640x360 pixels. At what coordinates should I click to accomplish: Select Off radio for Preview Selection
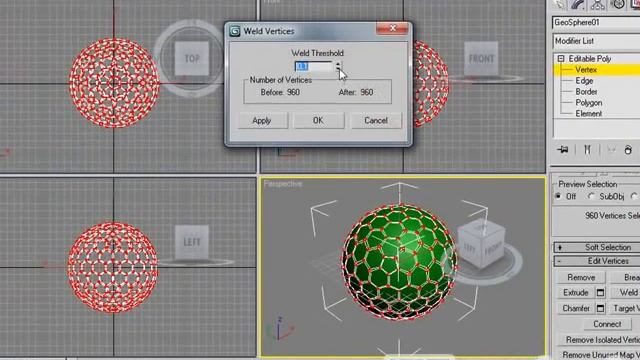[x=558, y=196]
